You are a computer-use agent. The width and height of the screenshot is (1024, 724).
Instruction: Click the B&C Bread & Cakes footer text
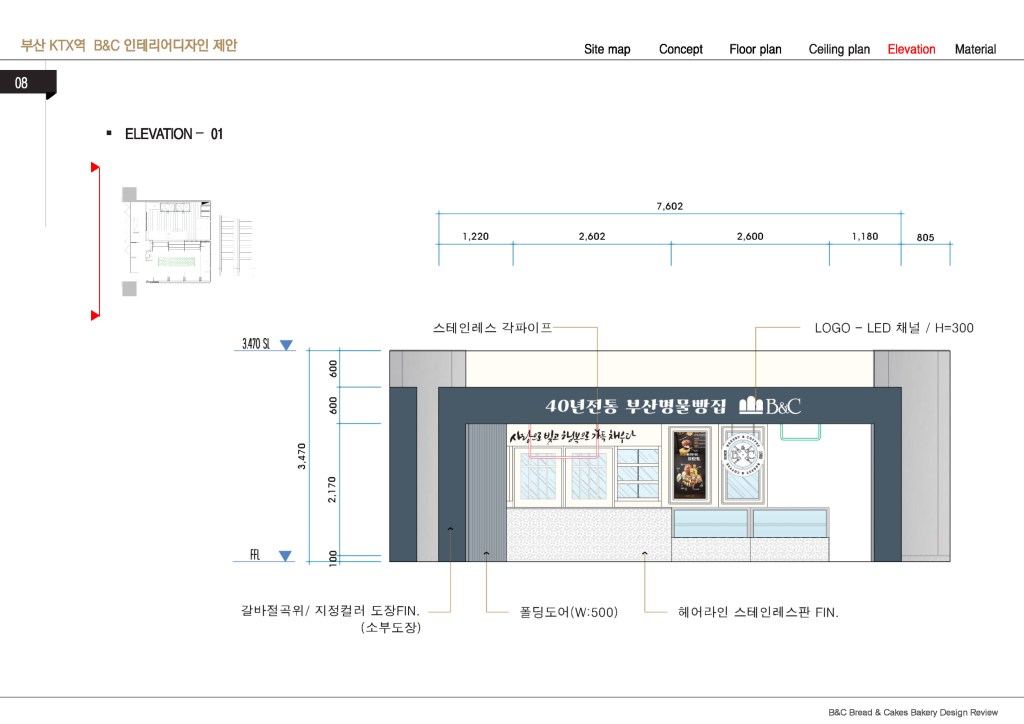point(912,712)
